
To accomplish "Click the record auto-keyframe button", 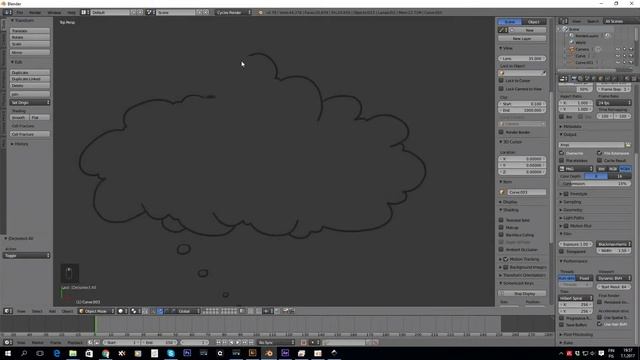I will pos(303,342).
